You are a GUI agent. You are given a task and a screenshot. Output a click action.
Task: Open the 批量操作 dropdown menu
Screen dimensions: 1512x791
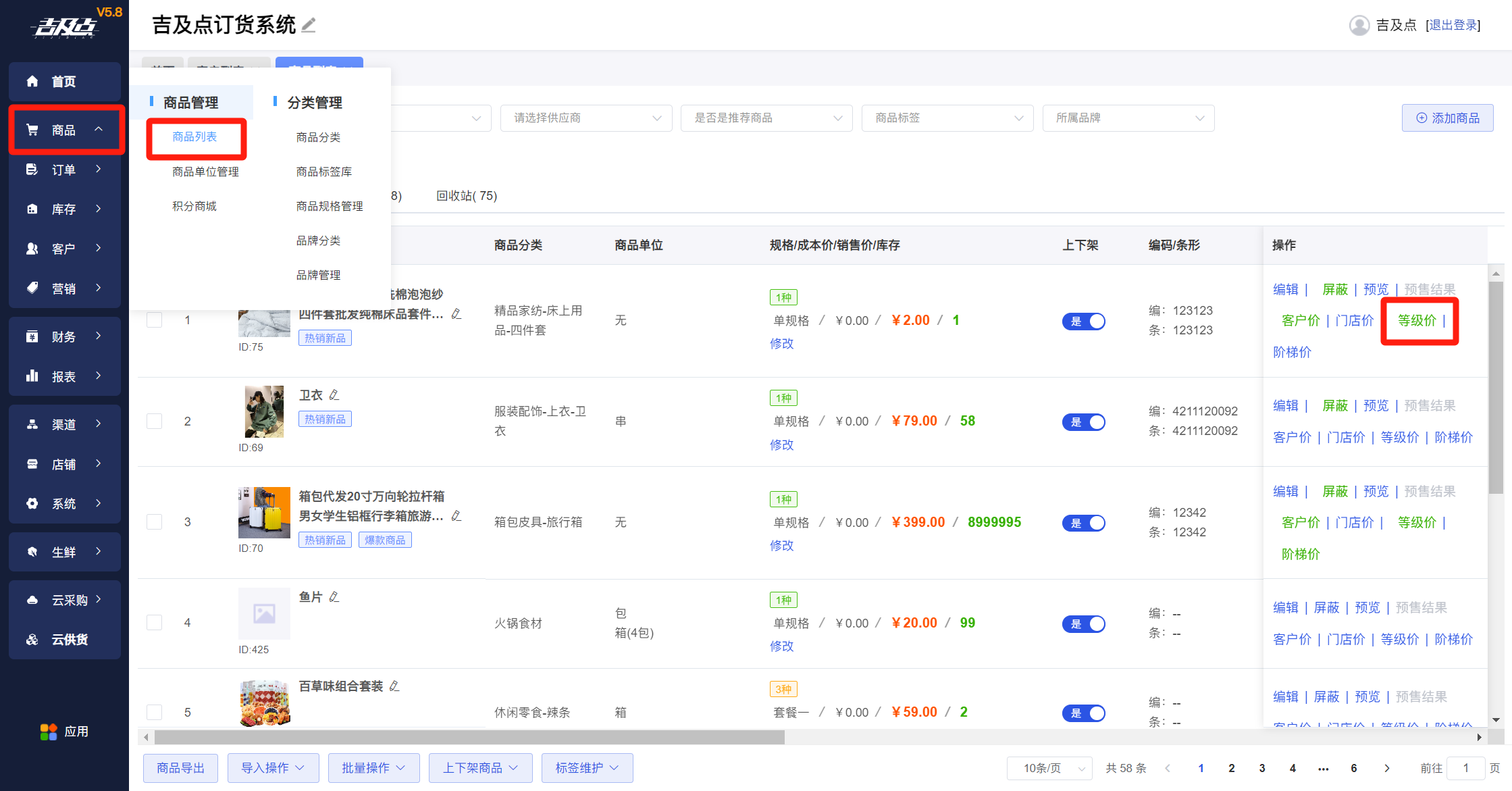pos(373,768)
